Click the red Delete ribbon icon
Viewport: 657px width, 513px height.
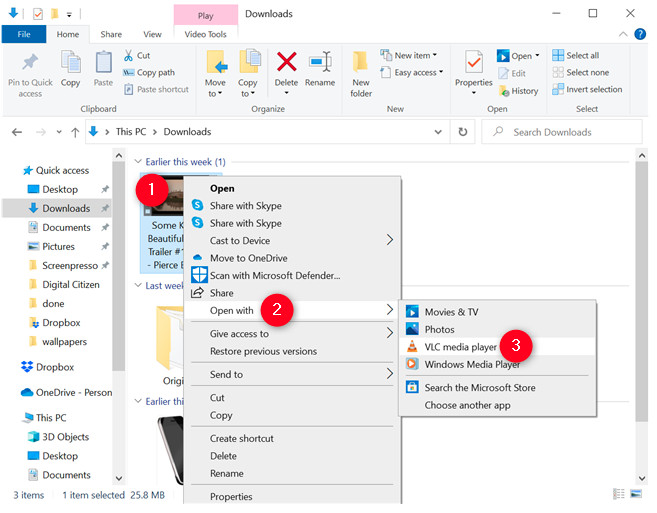(x=287, y=62)
